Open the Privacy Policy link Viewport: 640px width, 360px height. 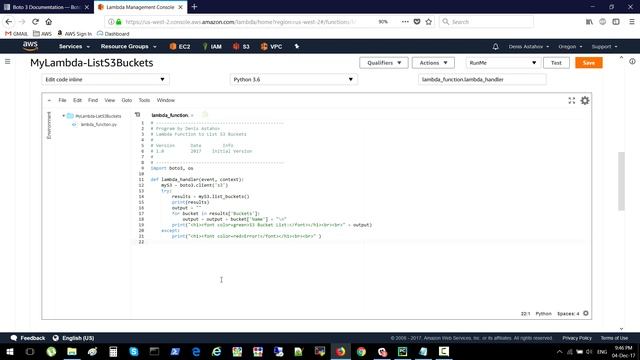[x=577, y=338]
